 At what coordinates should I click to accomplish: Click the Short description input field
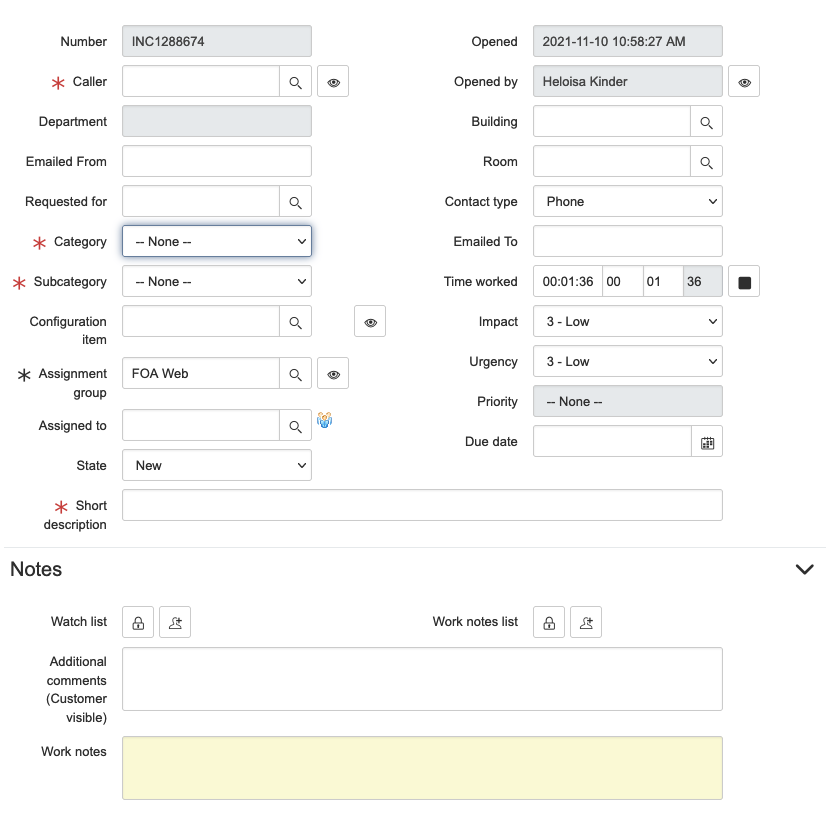[x=421, y=506]
